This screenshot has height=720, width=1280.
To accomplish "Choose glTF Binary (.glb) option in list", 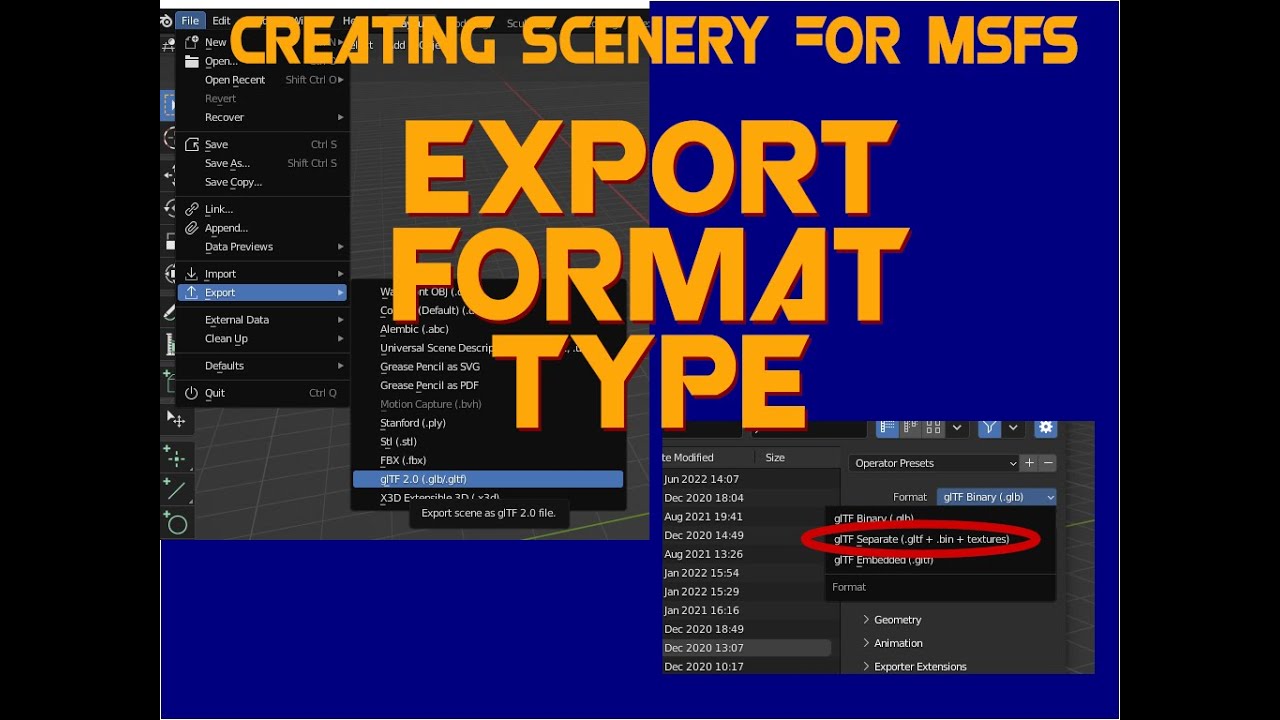I will point(873,518).
